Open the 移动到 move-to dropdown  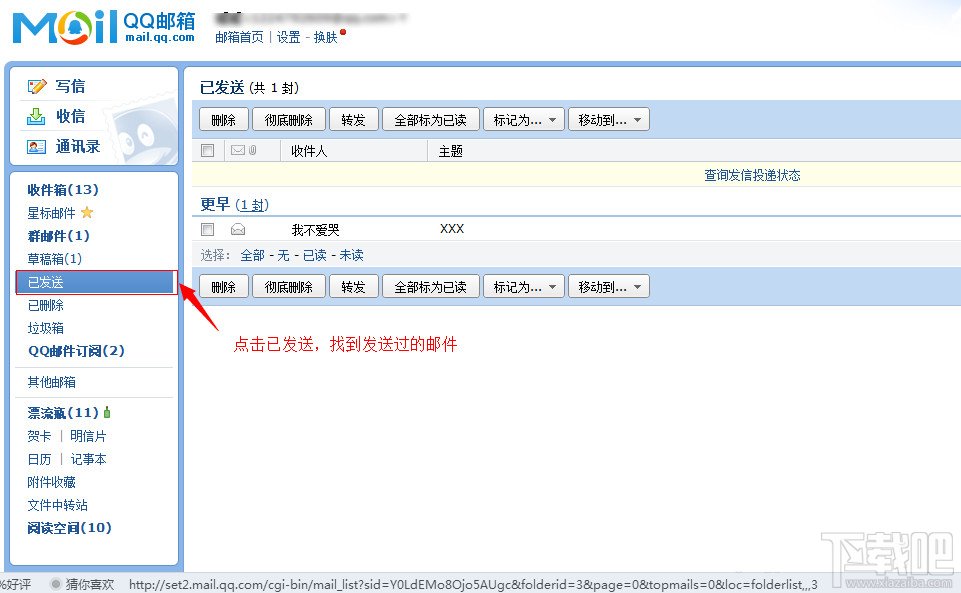609,118
